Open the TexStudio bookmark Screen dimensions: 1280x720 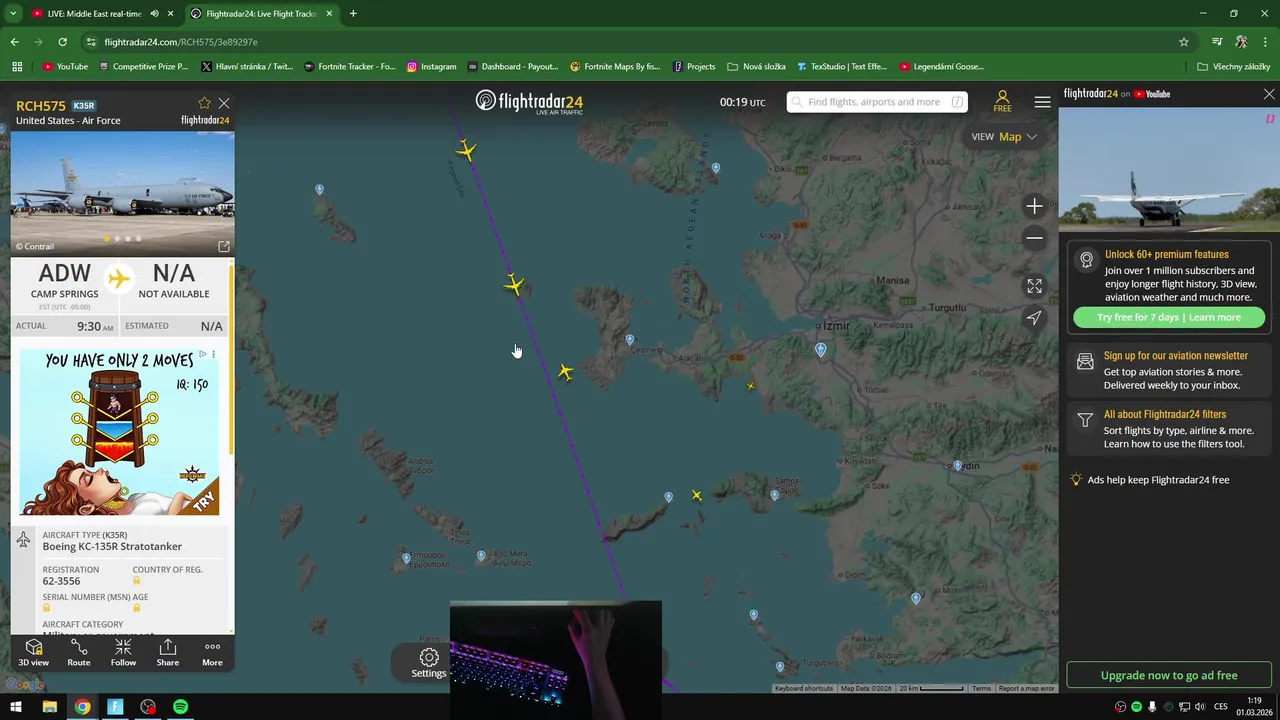click(x=842, y=66)
